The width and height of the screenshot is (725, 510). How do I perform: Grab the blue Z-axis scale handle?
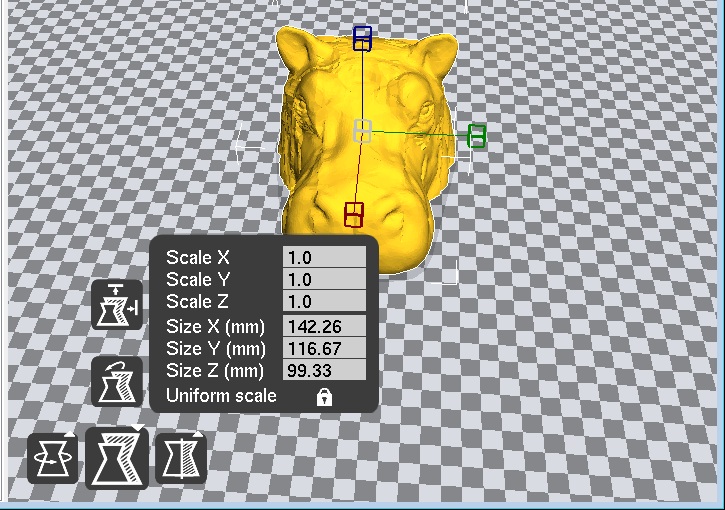pos(362,38)
